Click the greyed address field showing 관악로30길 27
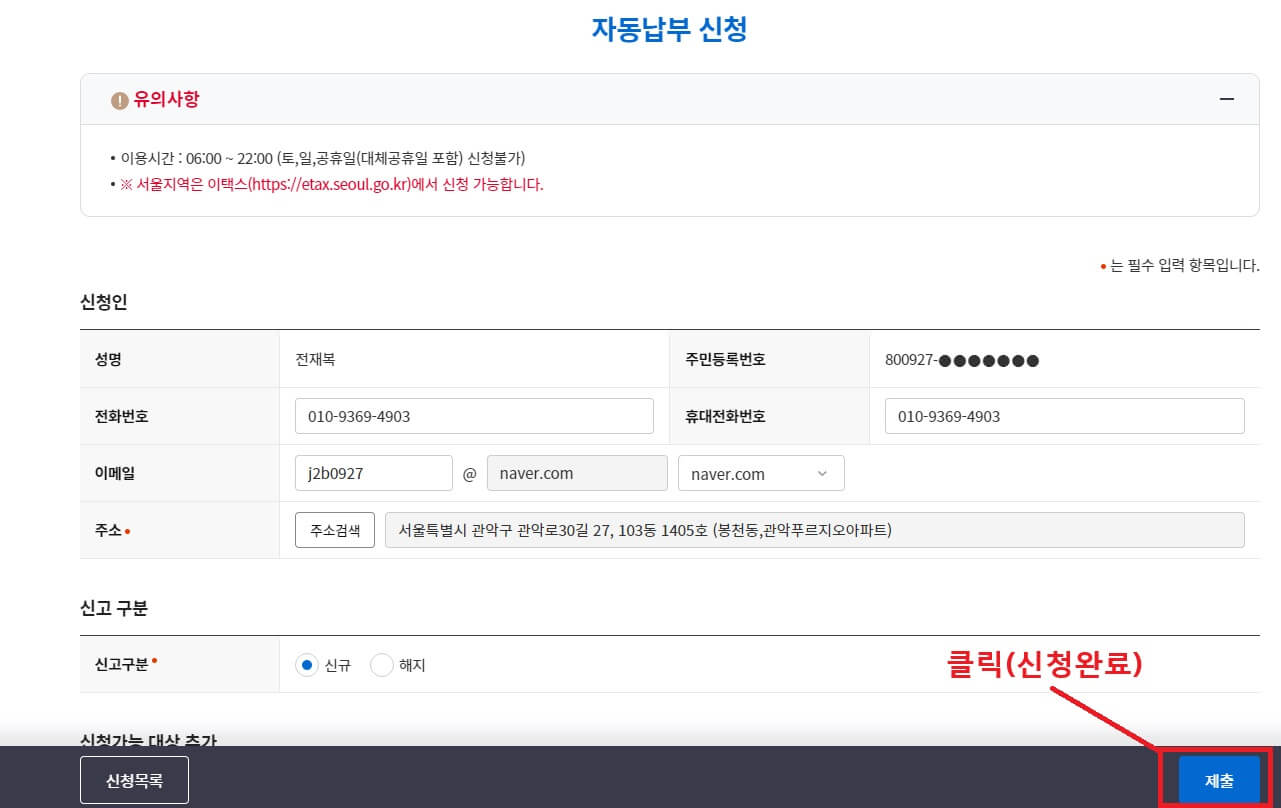This screenshot has width=1281, height=808. pyautogui.click(x=815, y=530)
